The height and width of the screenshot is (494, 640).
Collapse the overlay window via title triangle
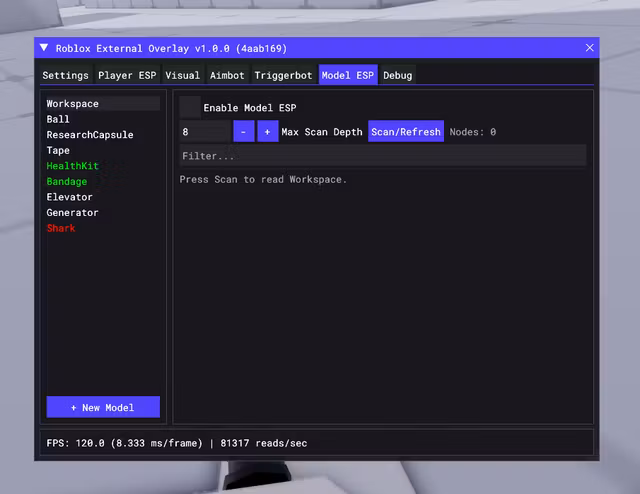coord(44,48)
